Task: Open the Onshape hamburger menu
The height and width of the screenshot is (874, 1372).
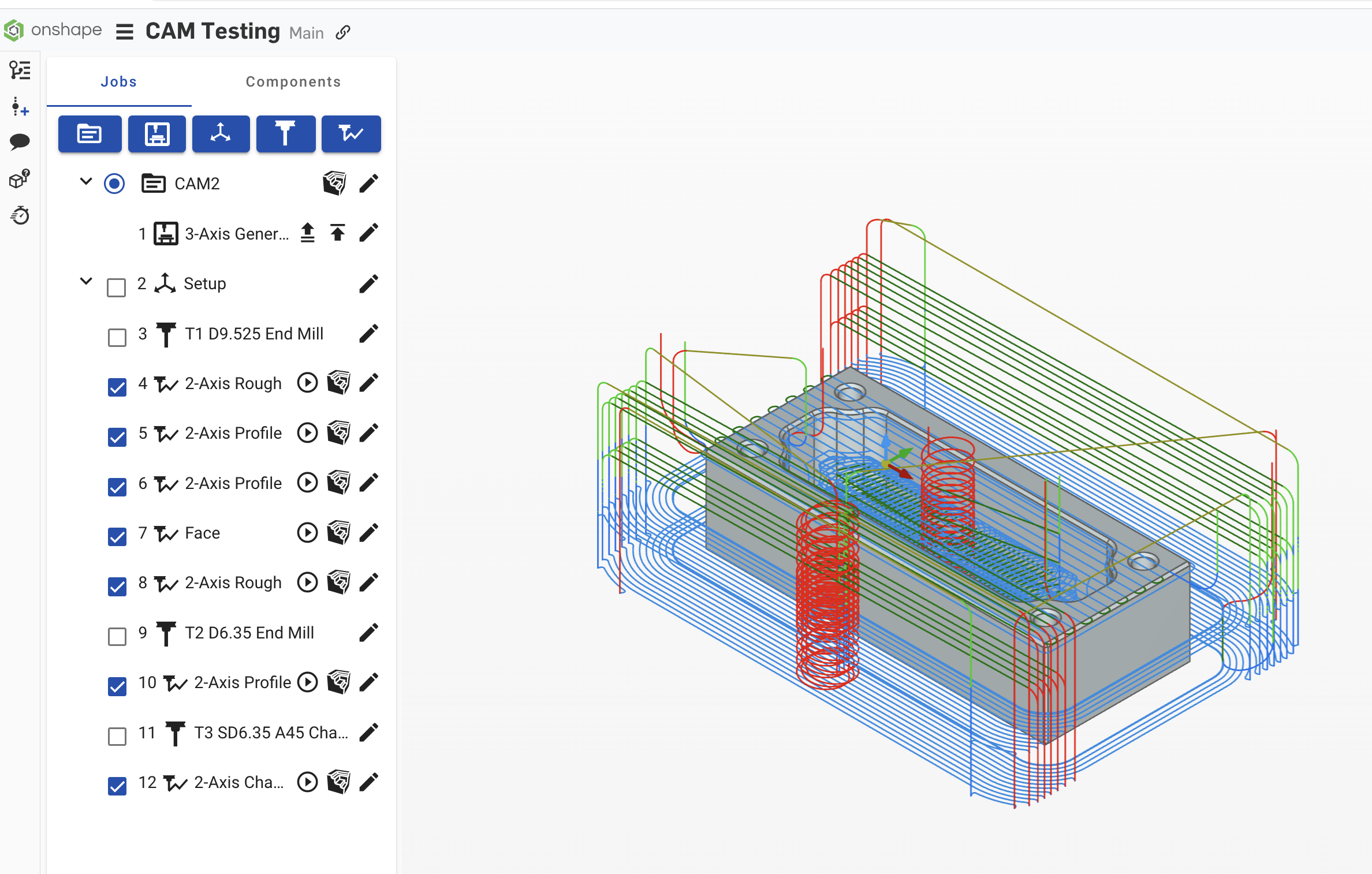Action: click(x=124, y=32)
